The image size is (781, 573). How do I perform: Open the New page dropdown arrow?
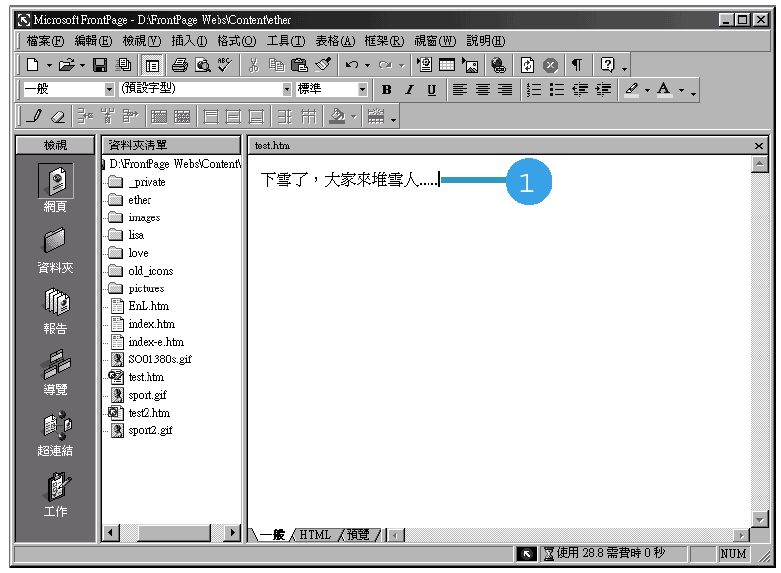pyautogui.click(x=49, y=65)
